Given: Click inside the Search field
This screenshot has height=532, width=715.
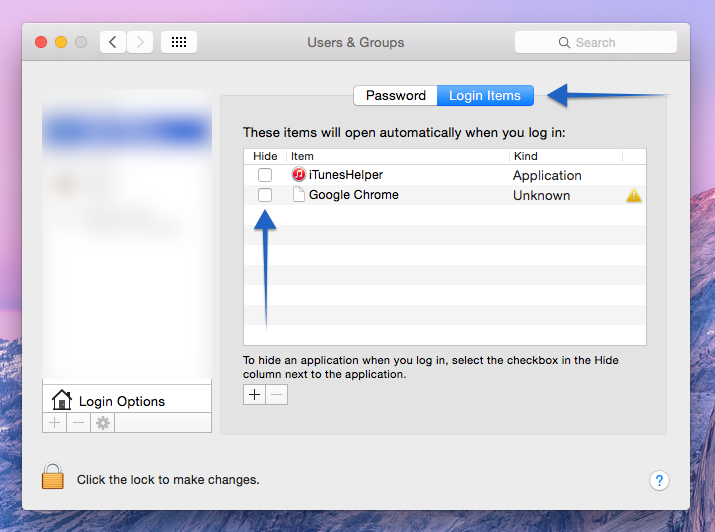Looking at the screenshot, I should (596, 42).
